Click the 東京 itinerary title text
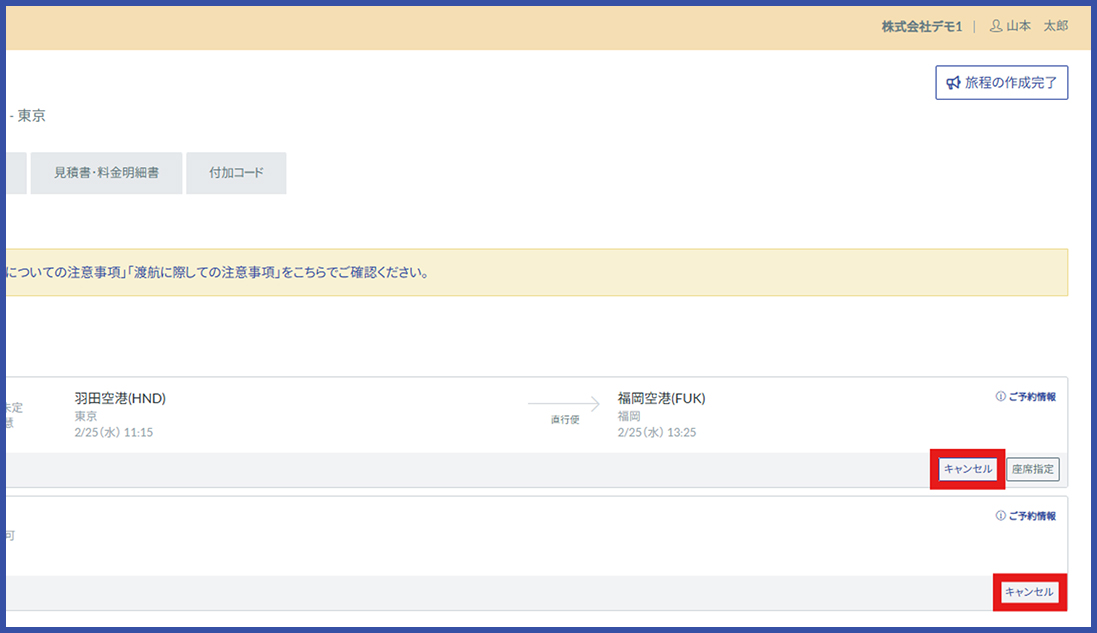Viewport: 1097px width, 633px height. [31, 116]
